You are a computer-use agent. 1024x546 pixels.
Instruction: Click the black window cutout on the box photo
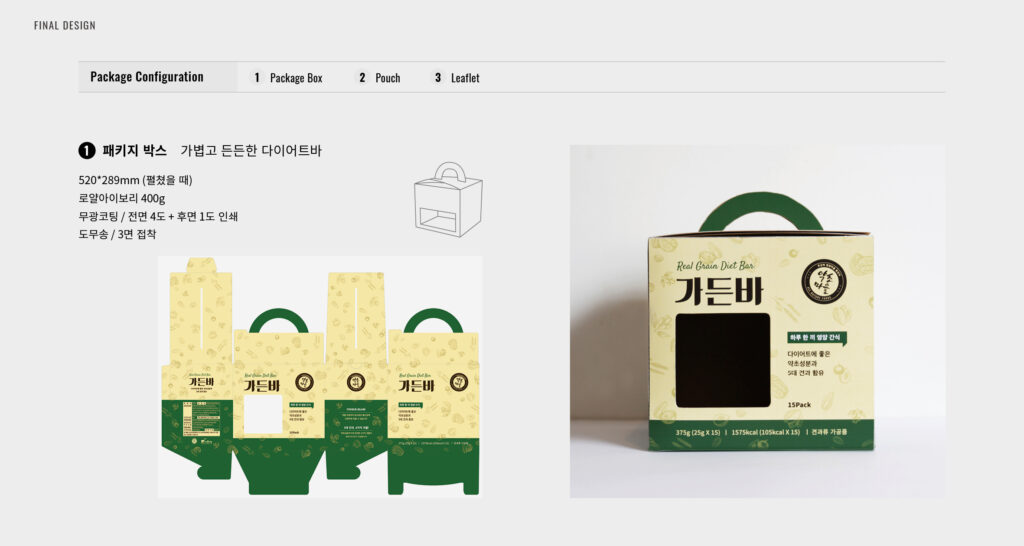723,360
